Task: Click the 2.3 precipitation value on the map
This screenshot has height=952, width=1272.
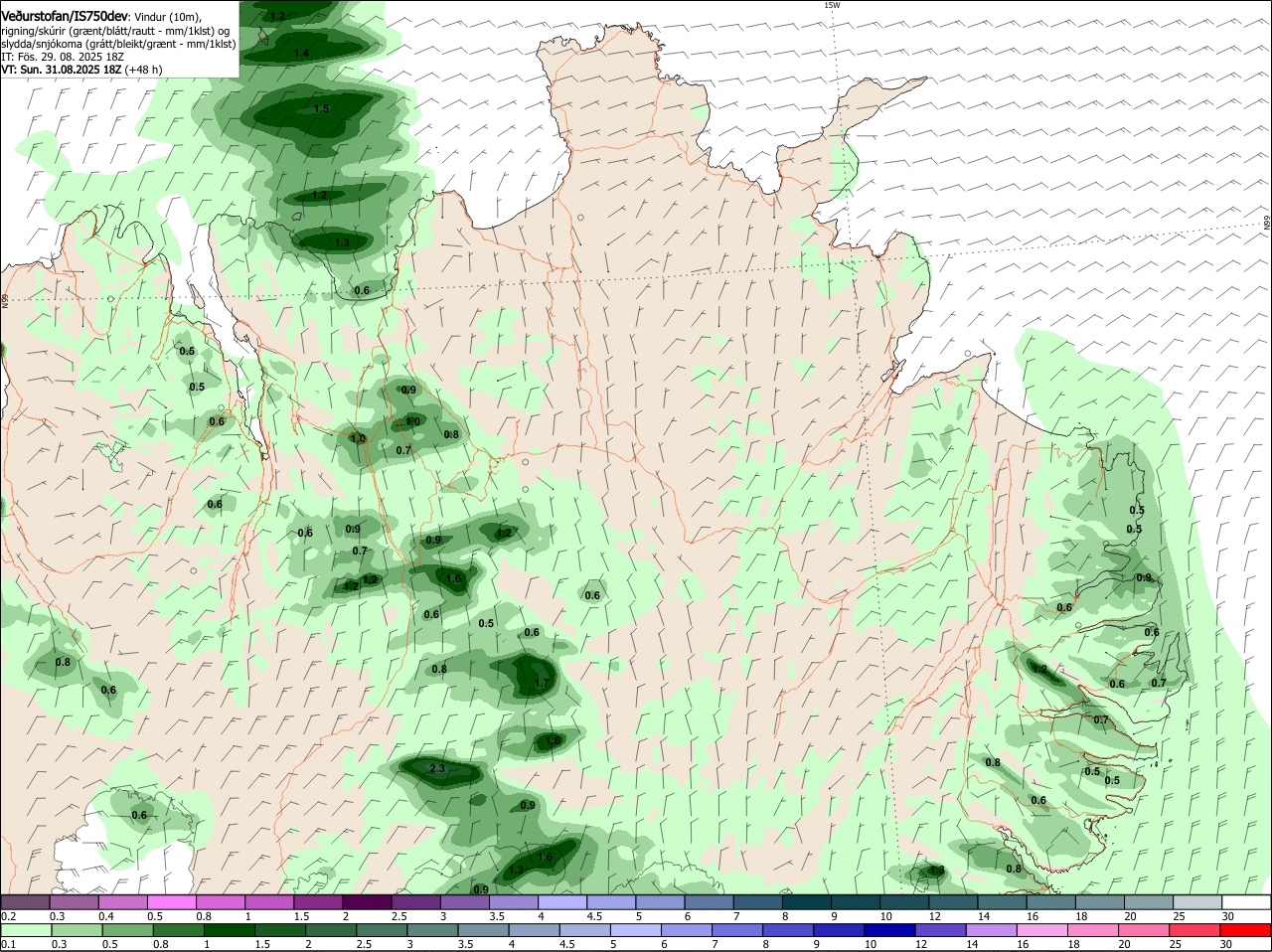Action: point(437,769)
